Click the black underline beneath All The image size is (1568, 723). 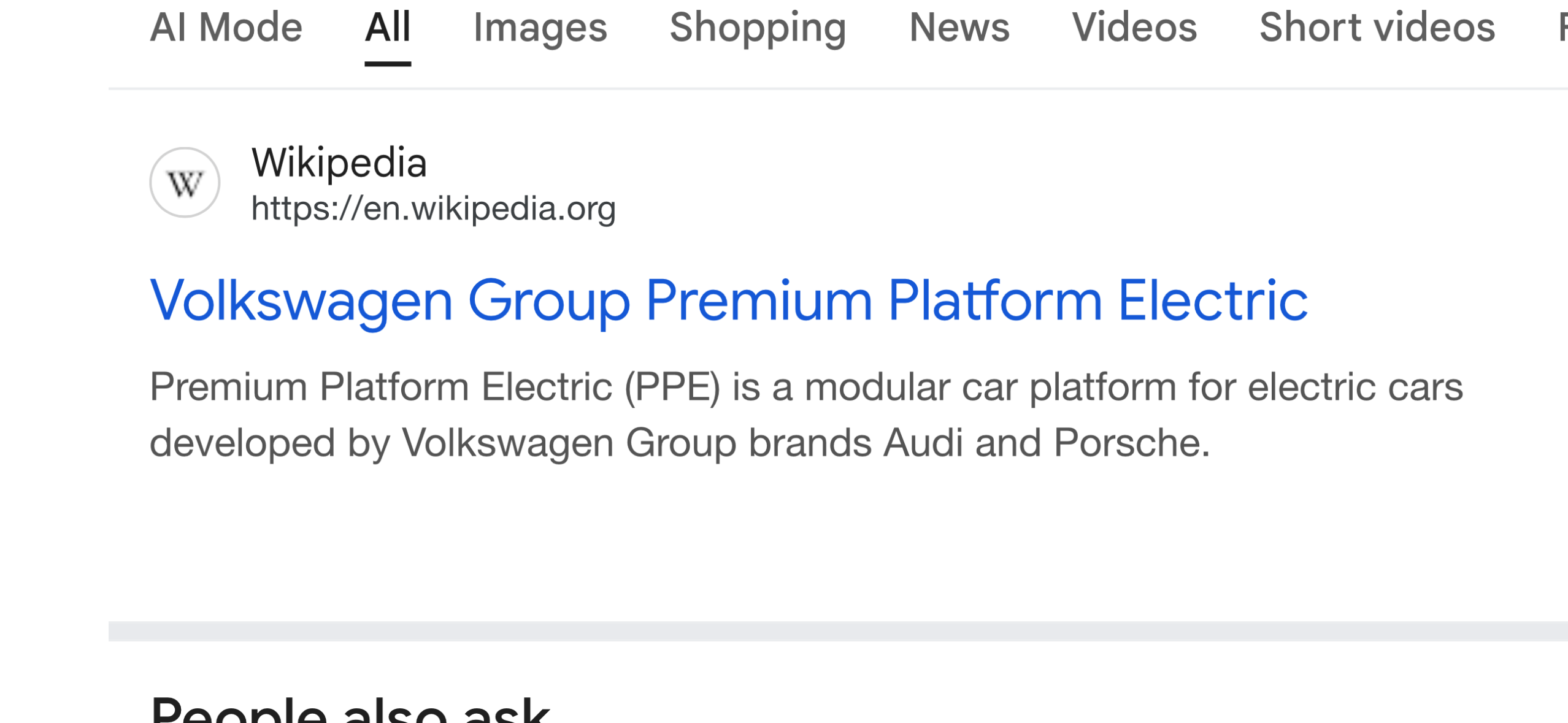point(388,63)
